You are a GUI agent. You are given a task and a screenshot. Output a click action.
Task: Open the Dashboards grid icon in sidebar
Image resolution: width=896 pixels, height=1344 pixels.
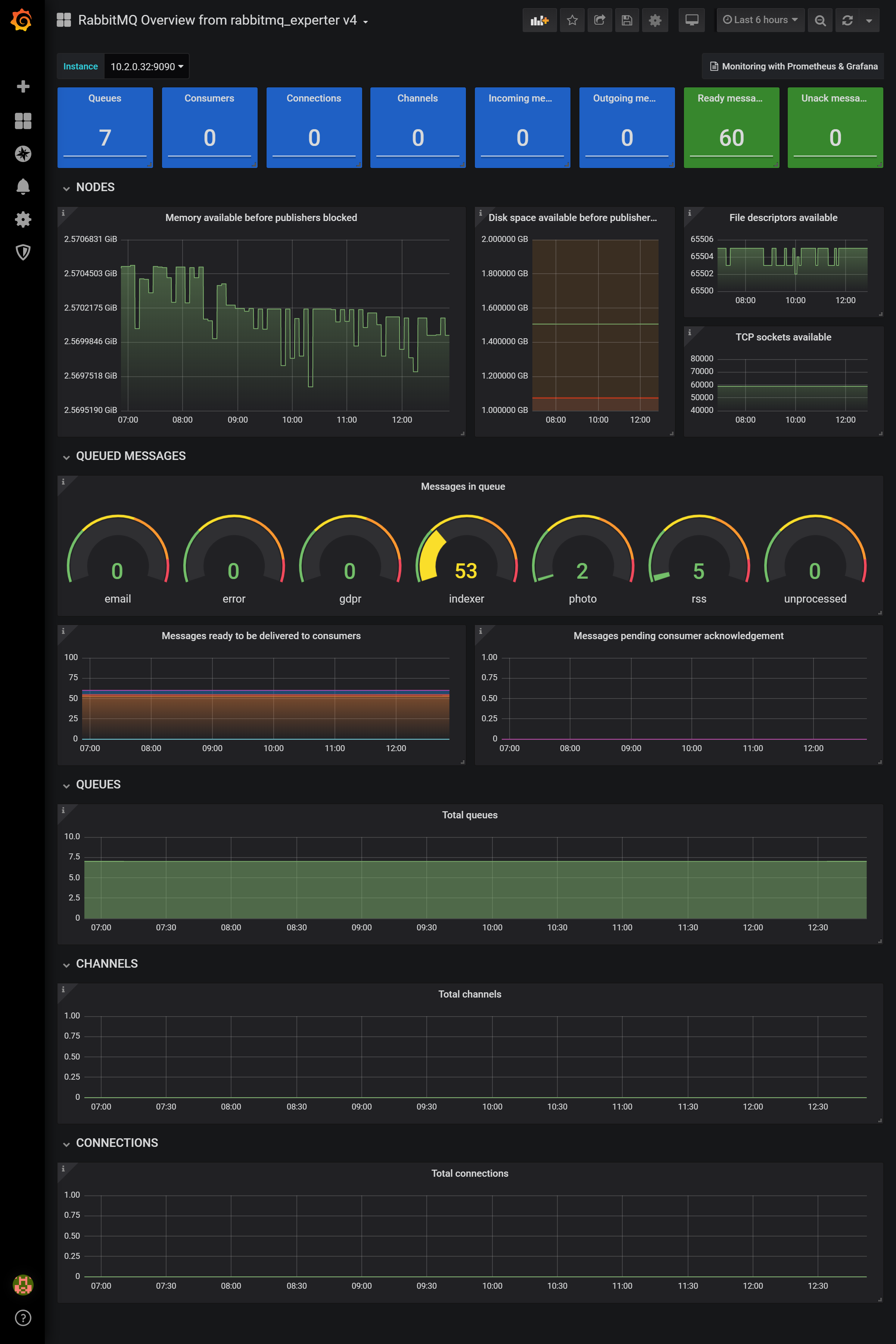pyautogui.click(x=23, y=121)
